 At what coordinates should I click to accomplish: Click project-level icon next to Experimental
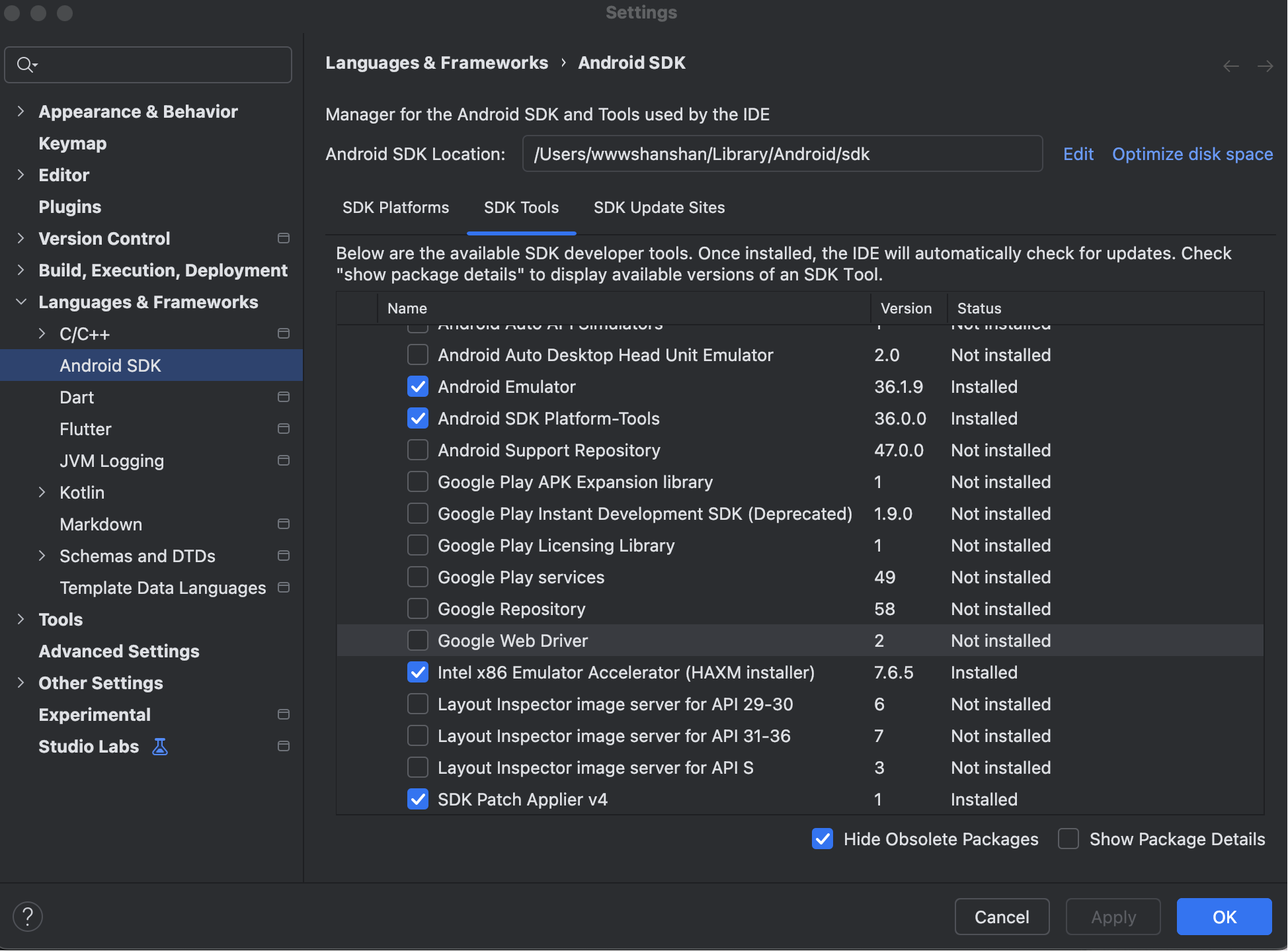284,714
